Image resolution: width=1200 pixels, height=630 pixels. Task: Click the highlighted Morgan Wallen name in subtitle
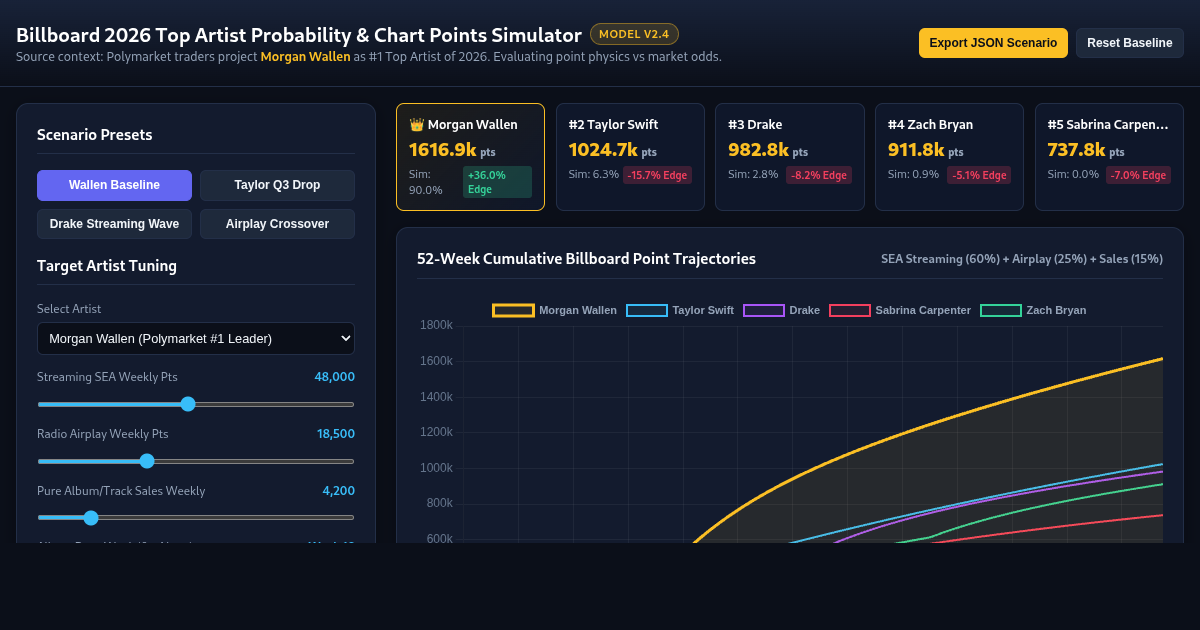click(x=305, y=57)
